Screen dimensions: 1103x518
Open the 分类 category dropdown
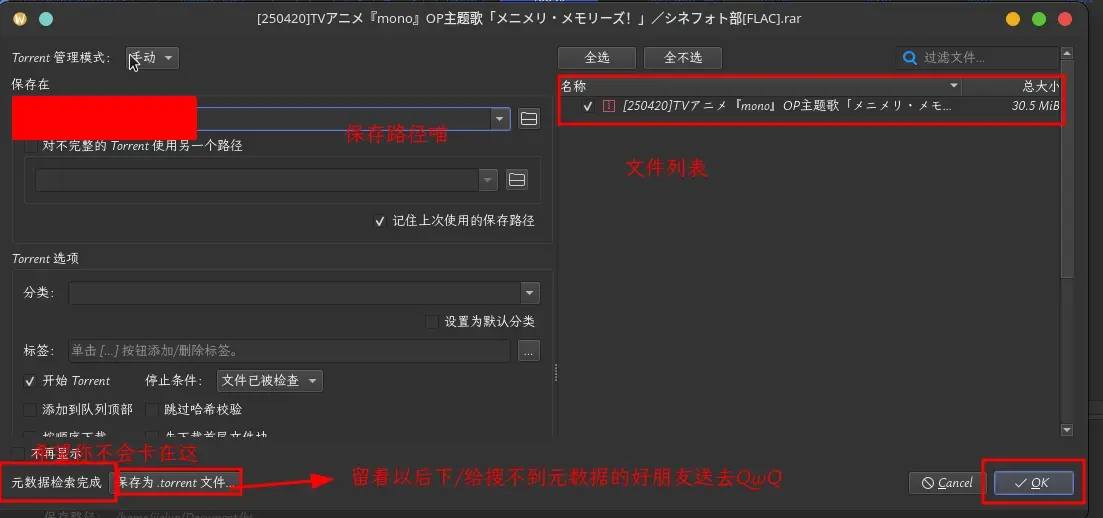pos(530,293)
